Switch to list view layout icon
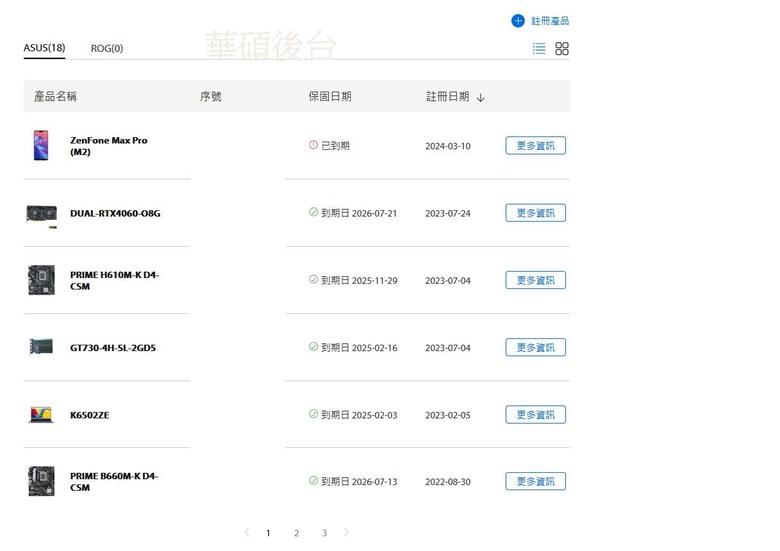Image resolution: width=780 pixels, height=551 pixels. [x=539, y=48]
